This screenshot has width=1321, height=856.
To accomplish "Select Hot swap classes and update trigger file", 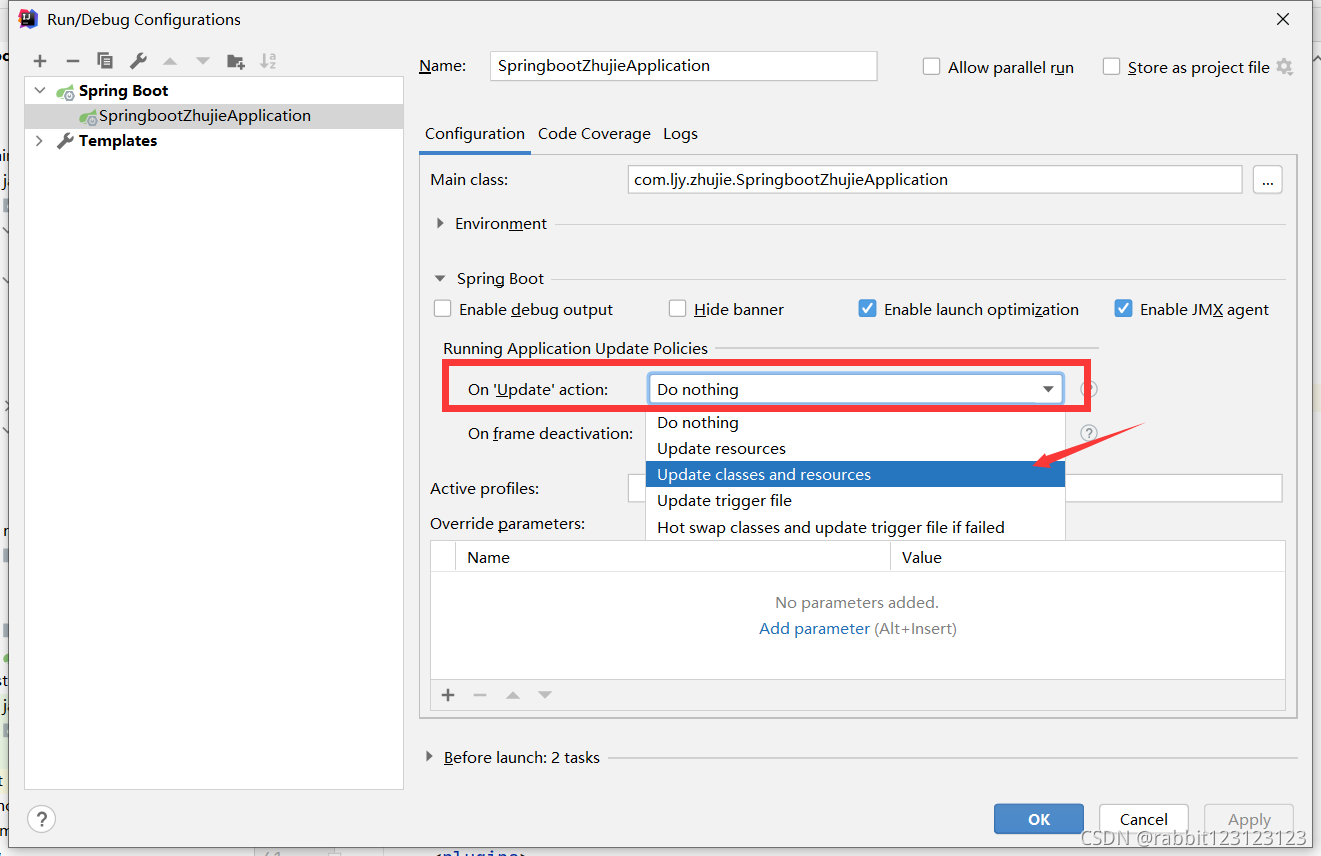I will [x=855, y=527].
